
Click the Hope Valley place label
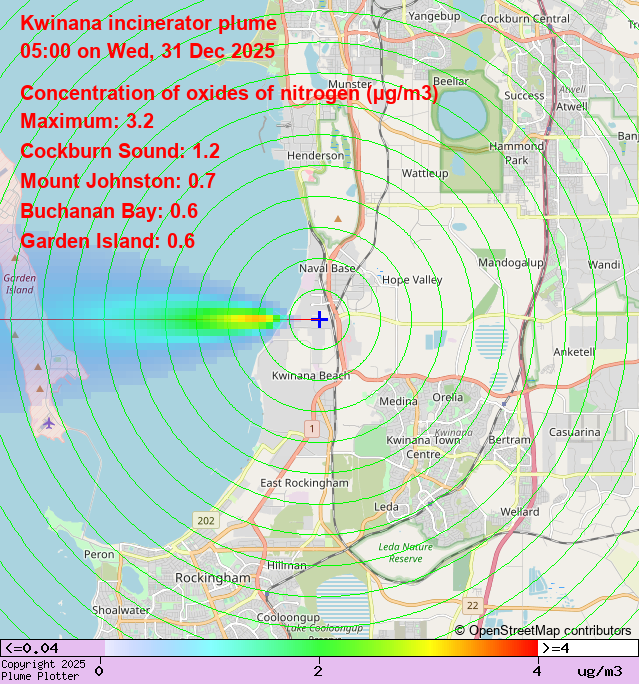tap(411, 280)
